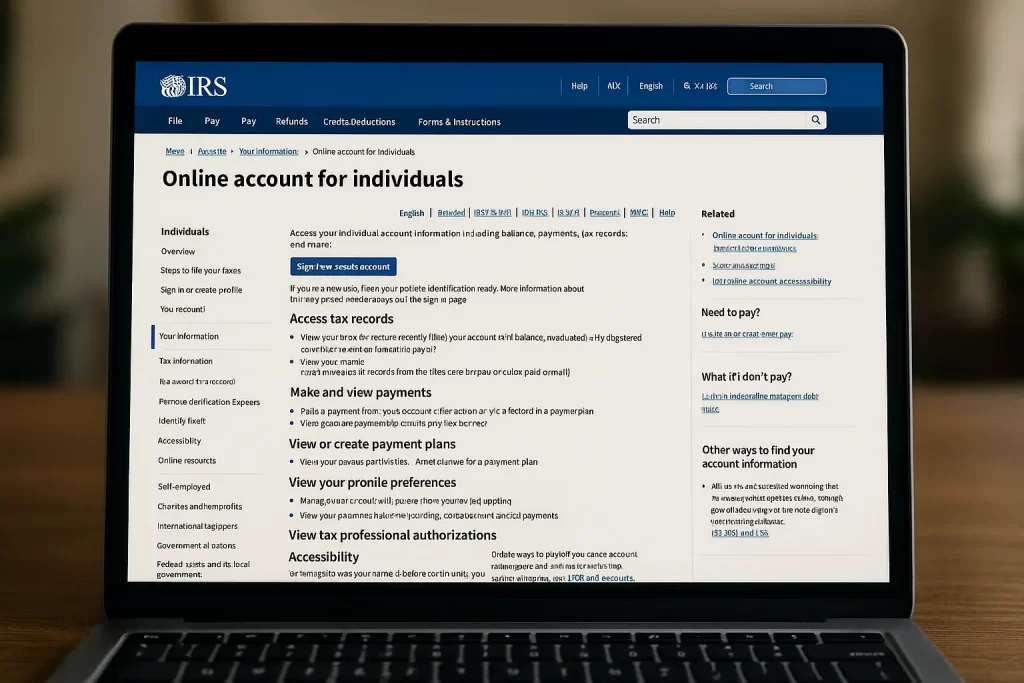The image size is (1024, 683).
Task: Select Your information in the sidebar
Action: point(190,337)
